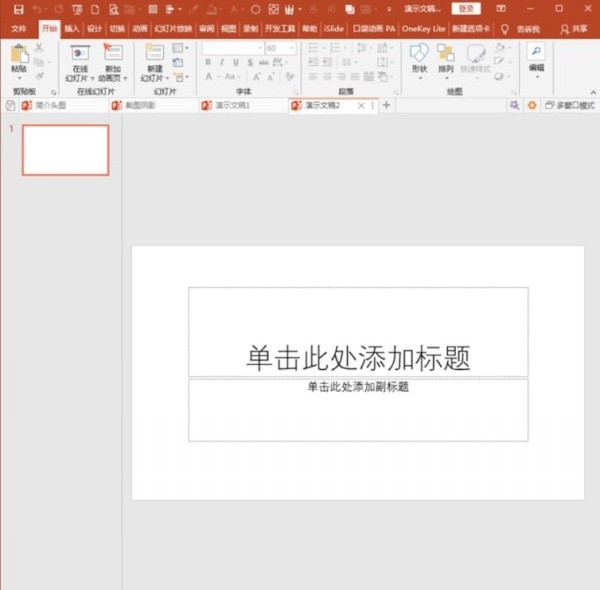The width and height of the screenshot is (600, 590).
Task: Switch to the Insert (插入) tab
Action: tap(72, 29)
